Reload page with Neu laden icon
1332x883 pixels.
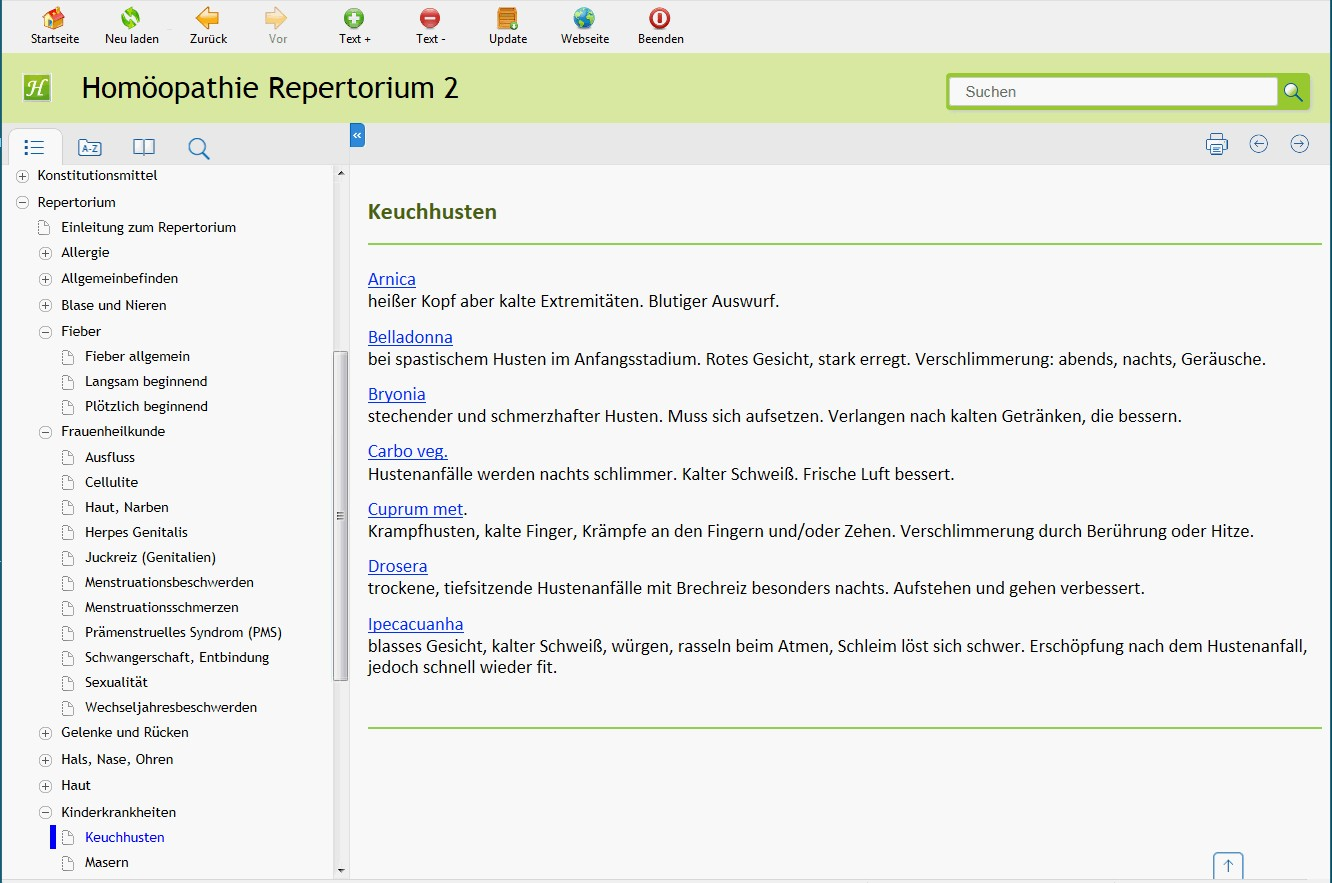(x=131, y=19)
